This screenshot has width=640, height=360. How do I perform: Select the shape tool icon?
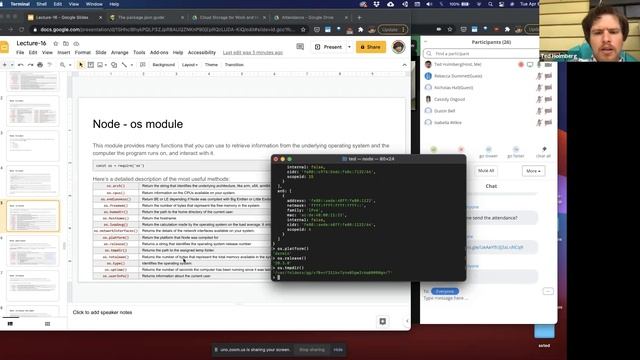click(114, 65)
